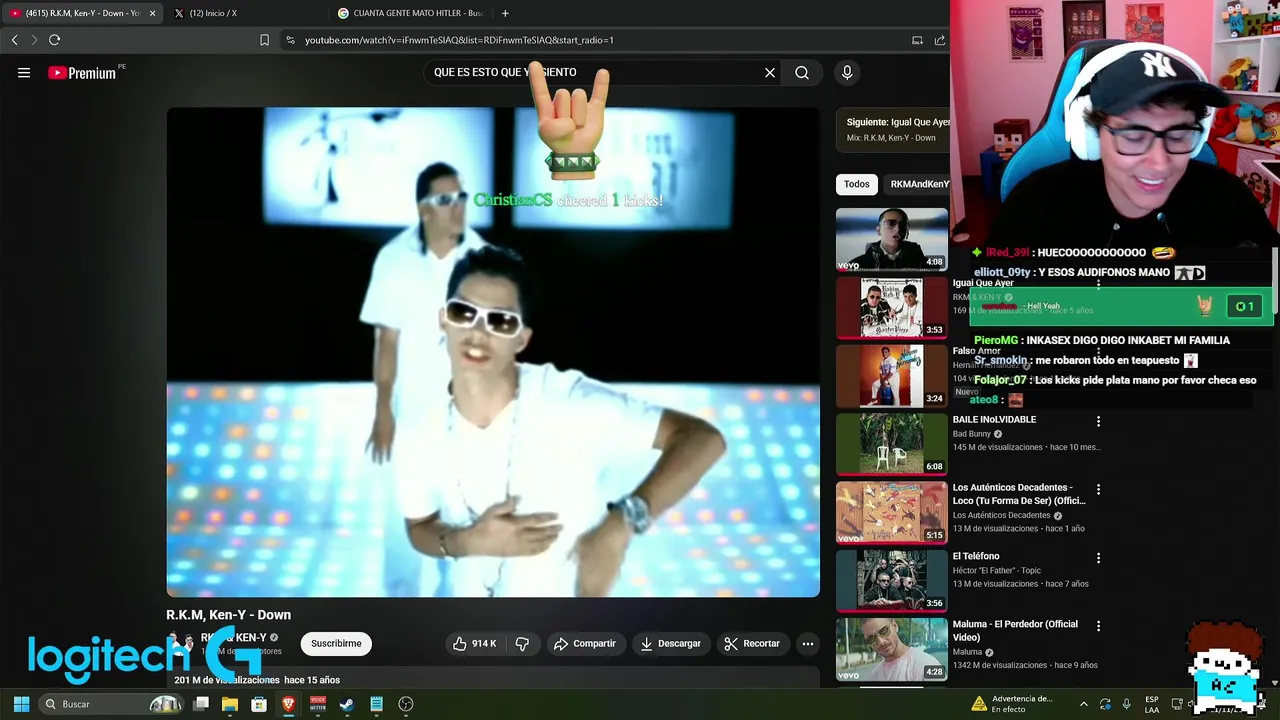This screenshot has width=1280, height=720.
Task: Open more actions three-dot menu below video
Action: point(808,644)
